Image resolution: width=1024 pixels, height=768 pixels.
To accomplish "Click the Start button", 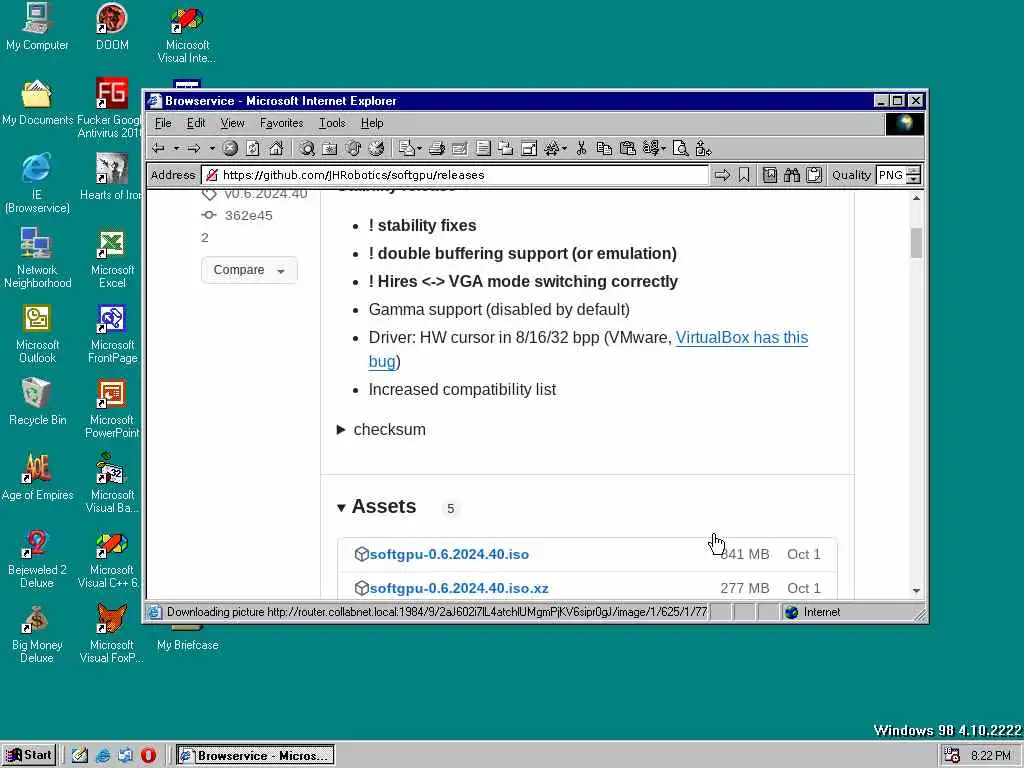I will click(29, 755).
